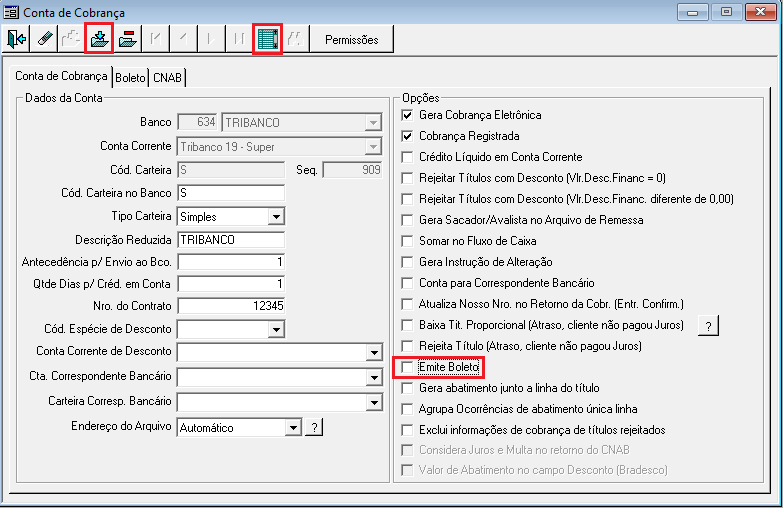Click Antecedência p/ Envio ao Bco. field
This screenshot has width=783, height=508.
pos(231,262)
